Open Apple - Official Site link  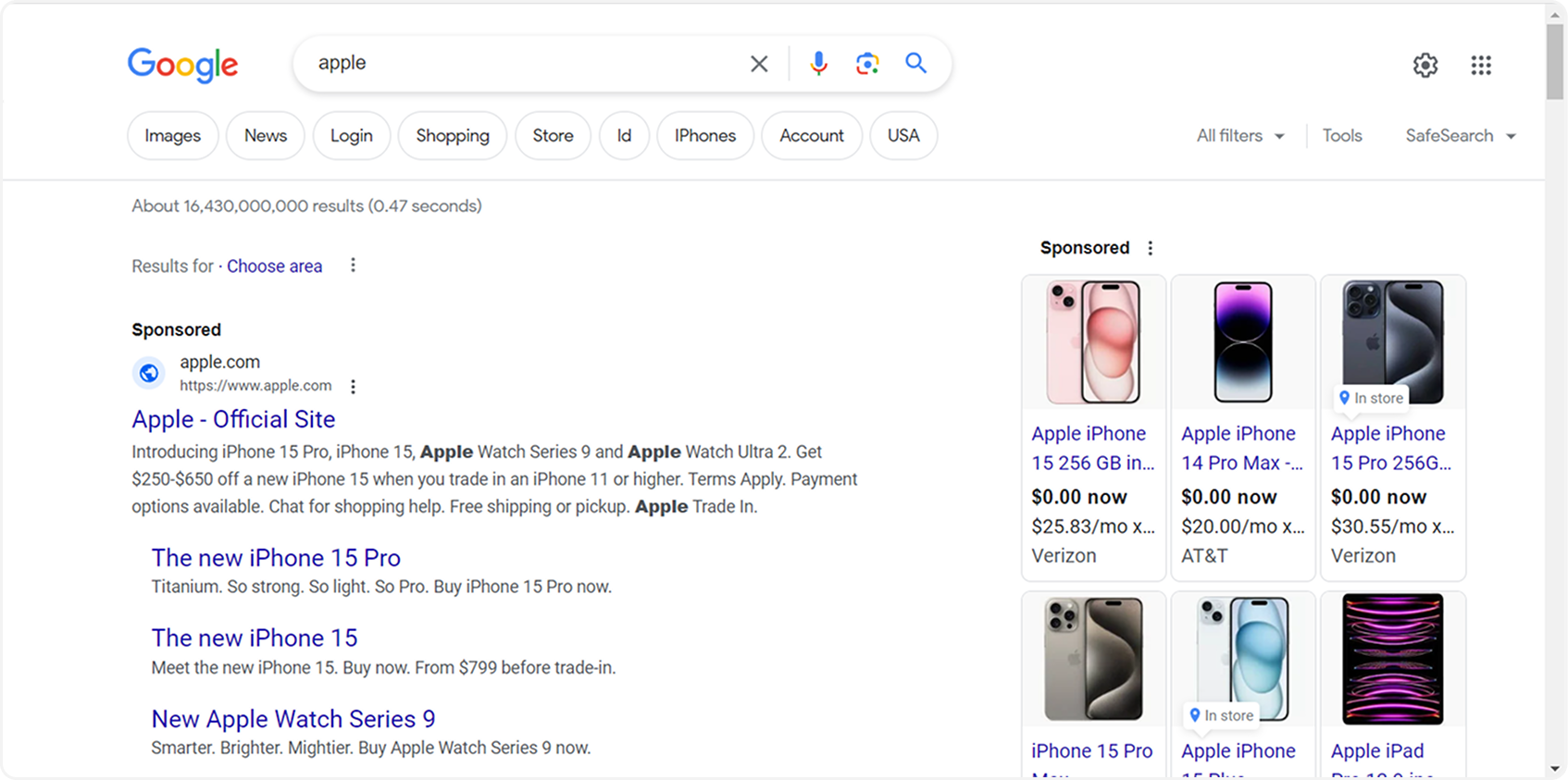tap(233, 419)
